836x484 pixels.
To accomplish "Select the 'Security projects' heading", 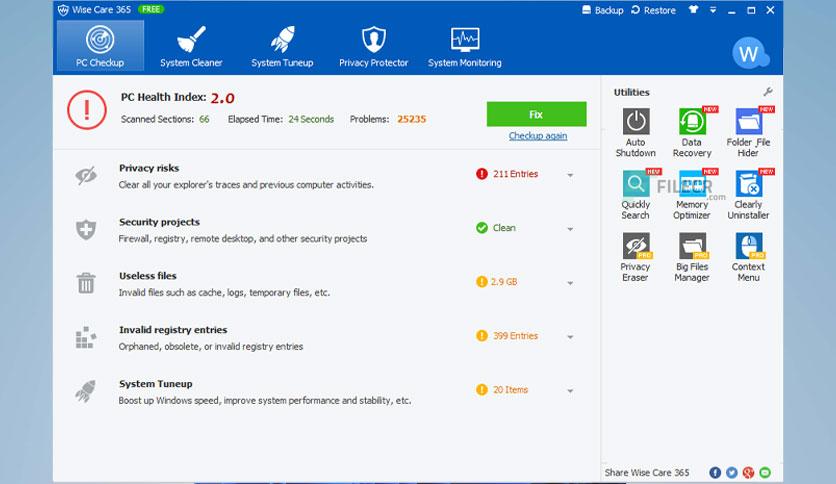I will click(159, 222).
